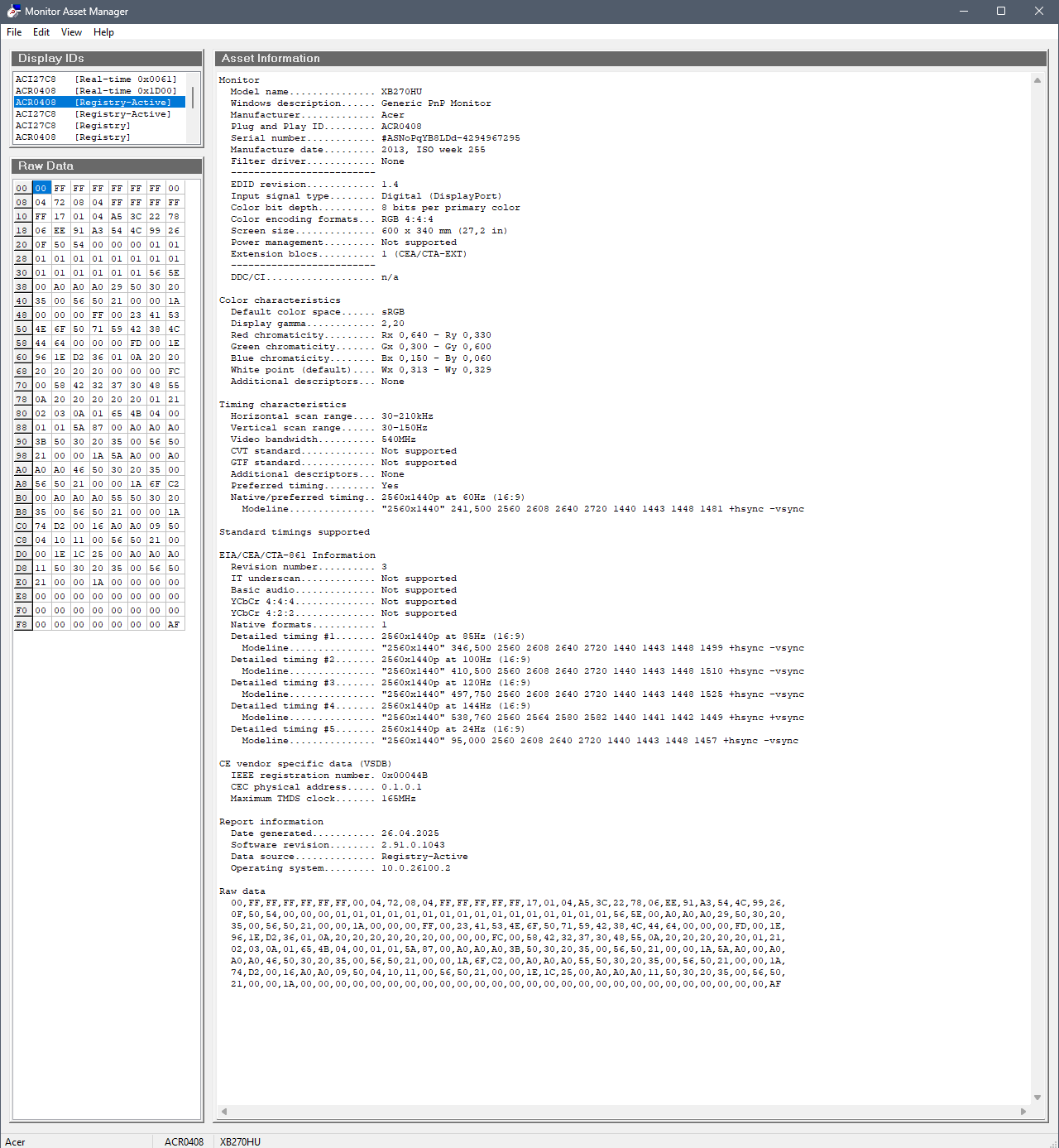
Task: Click raw data row offset 10
Action: (x=22, y=217)
